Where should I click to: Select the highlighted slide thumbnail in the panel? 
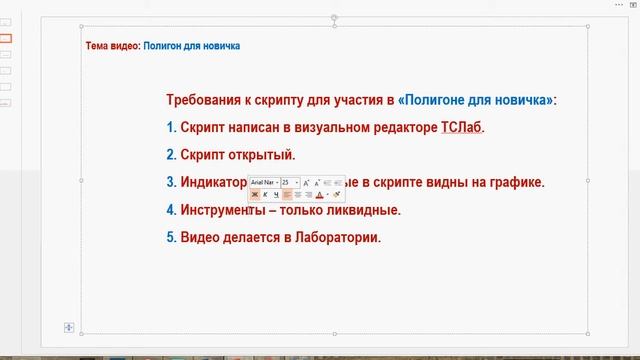pyautogui.click(x=6, y=38)
